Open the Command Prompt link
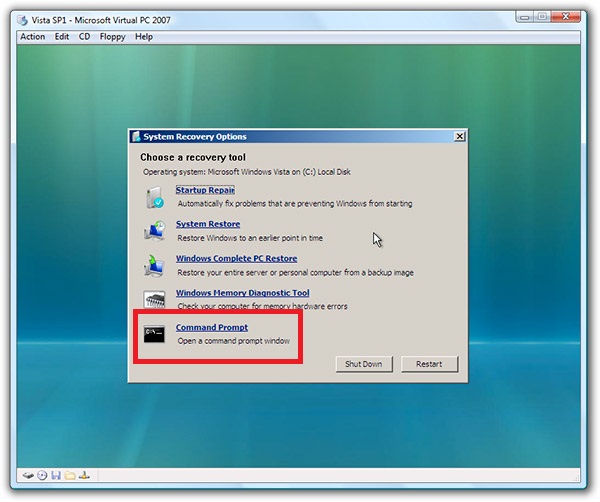 pyautogui.click(x=212, y=328)
